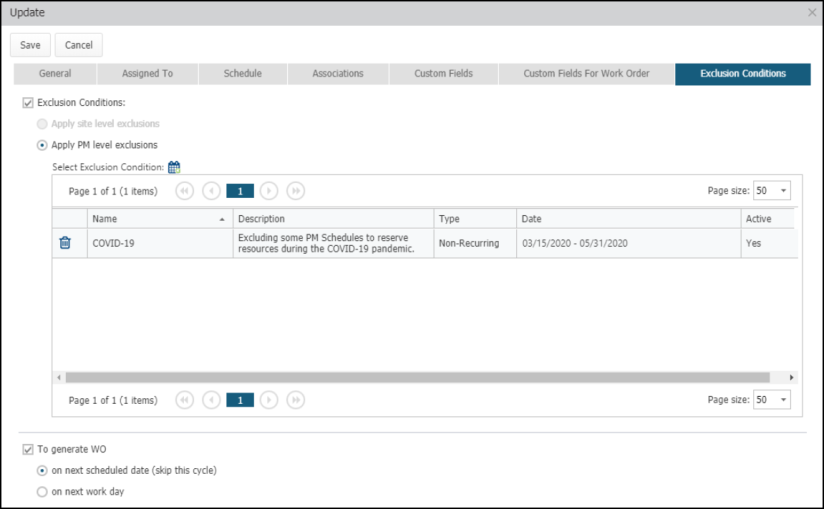Image resolution: width=824 pixels, height=509 pixels.
Task: Click the Name column sort arrow
Action: (222, 219)
